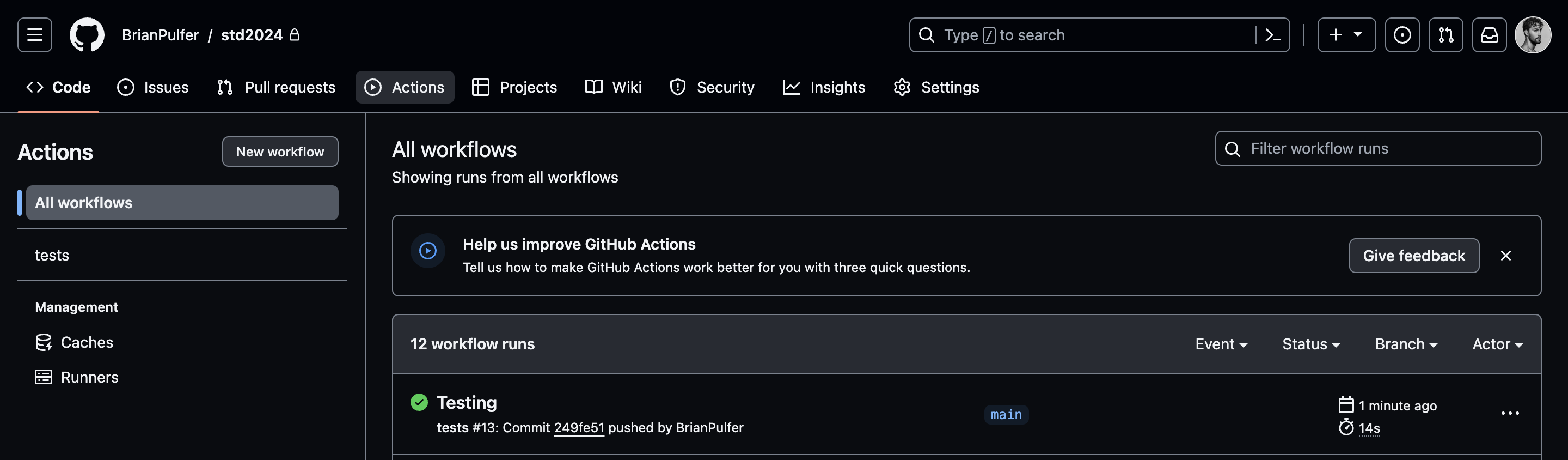Go to GitHub homepage via Octocat logo

[87, 35]
